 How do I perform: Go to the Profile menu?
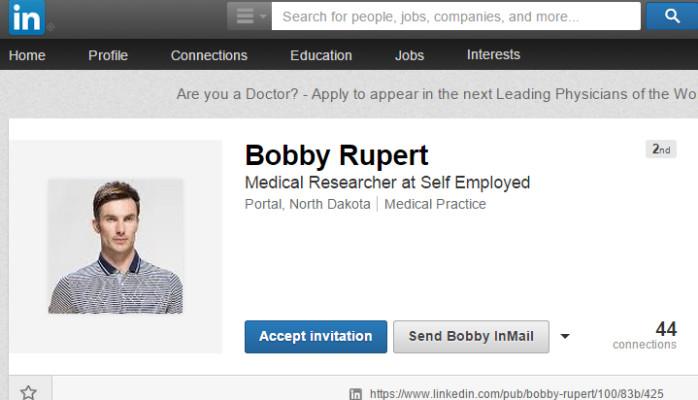[108, 55]
